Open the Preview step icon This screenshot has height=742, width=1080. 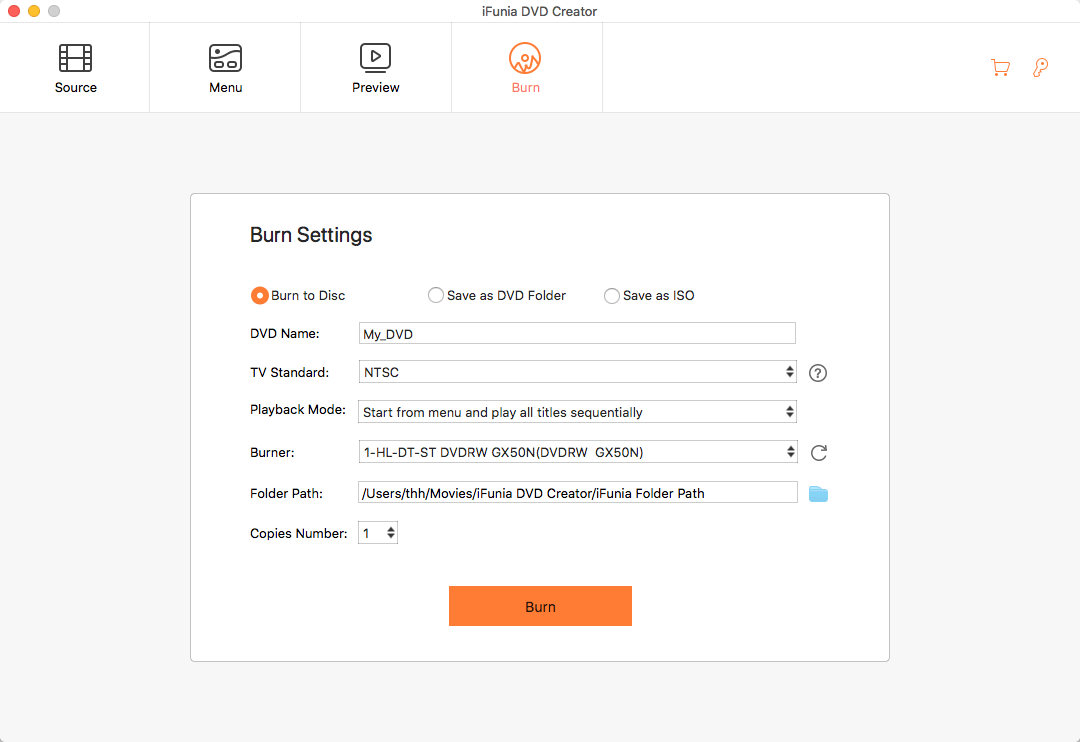point(375,58)
